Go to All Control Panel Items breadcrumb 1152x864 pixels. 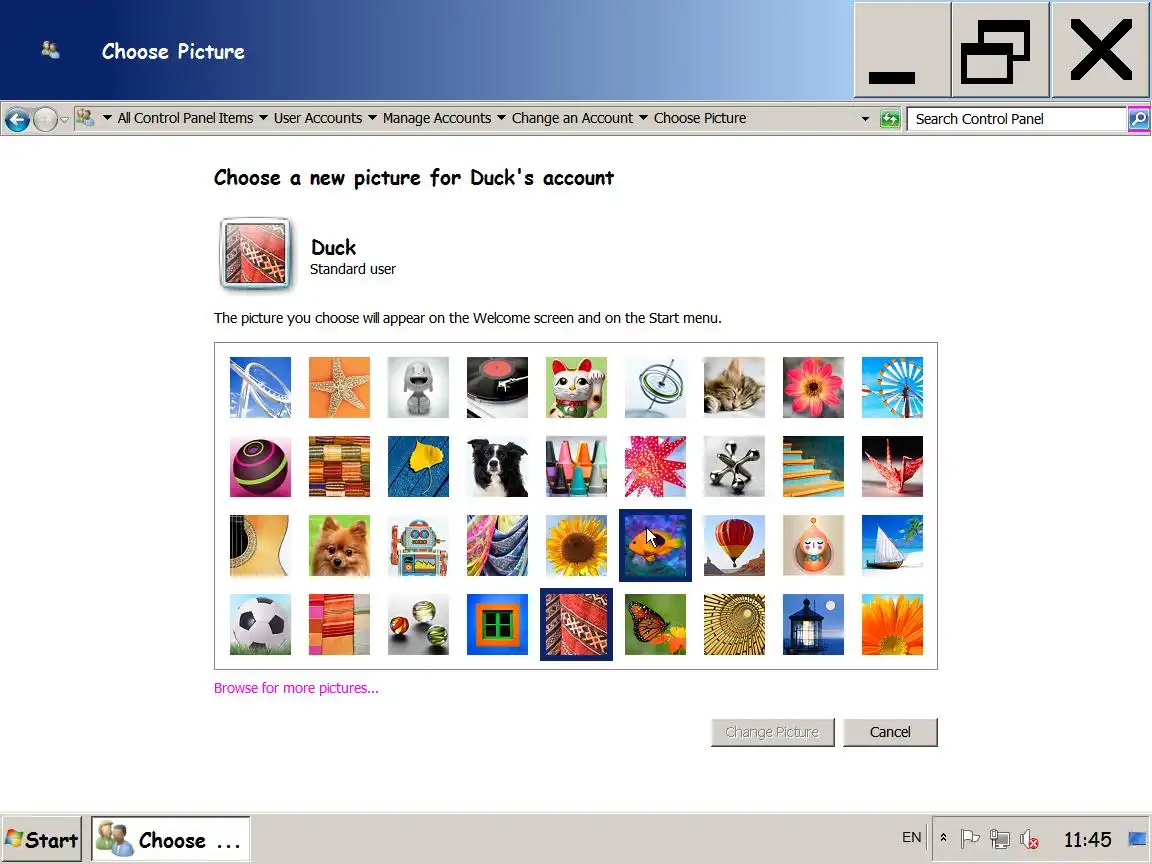tap(185, 118)
